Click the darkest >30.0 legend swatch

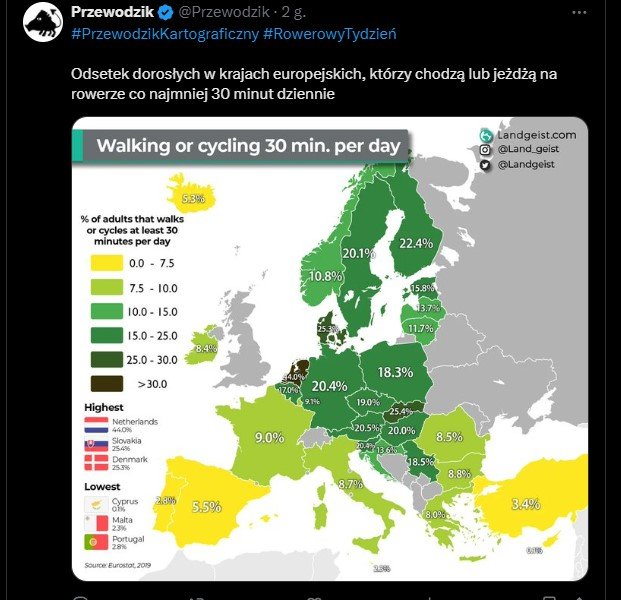point(107,384)
